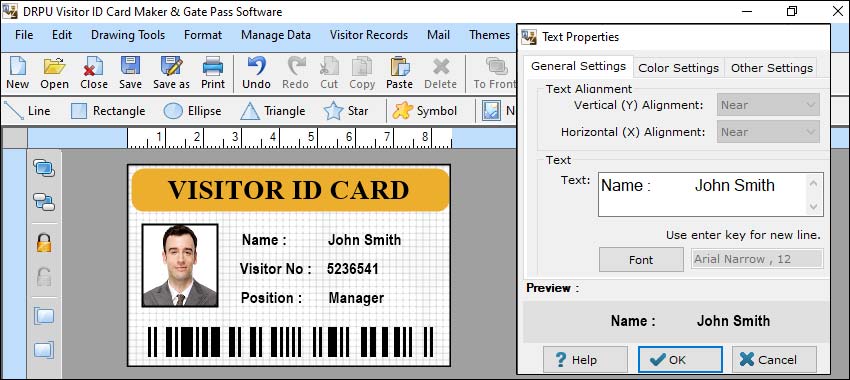Open Horizontal (X) Alignment dropdown
850x380 pixels.
tap(768, 132)
